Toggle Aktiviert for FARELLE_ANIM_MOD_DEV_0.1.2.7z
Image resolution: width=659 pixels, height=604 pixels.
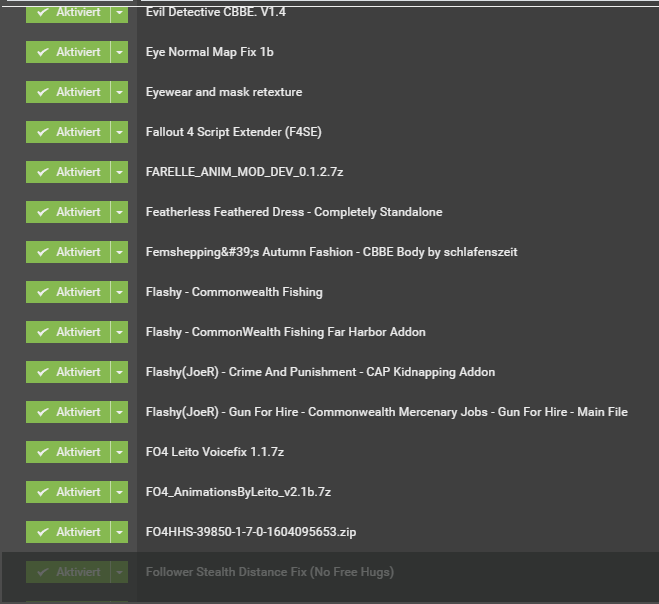point(68,172)
